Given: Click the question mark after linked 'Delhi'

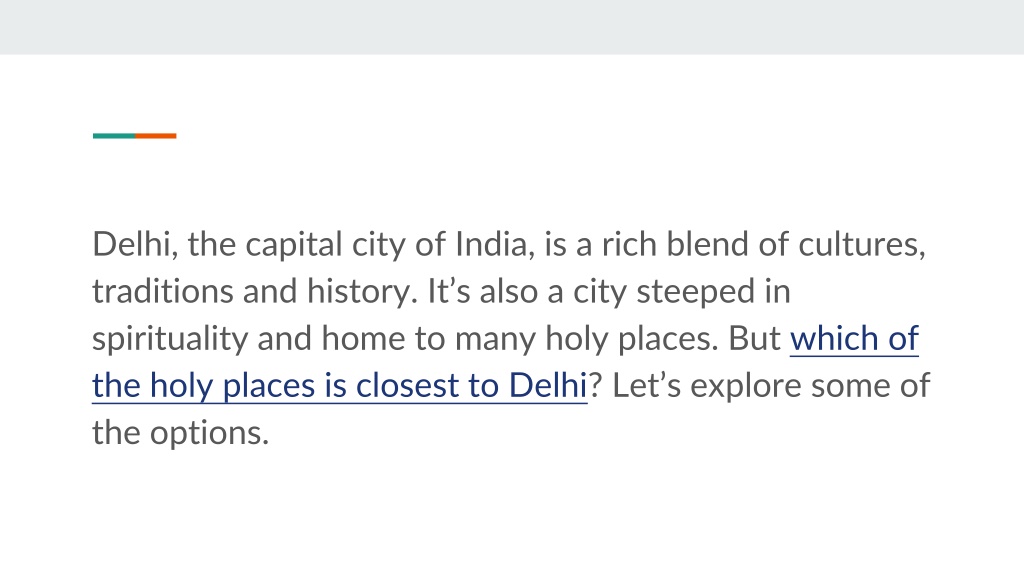Looking at the screenshot, I should tap(595, 385).
